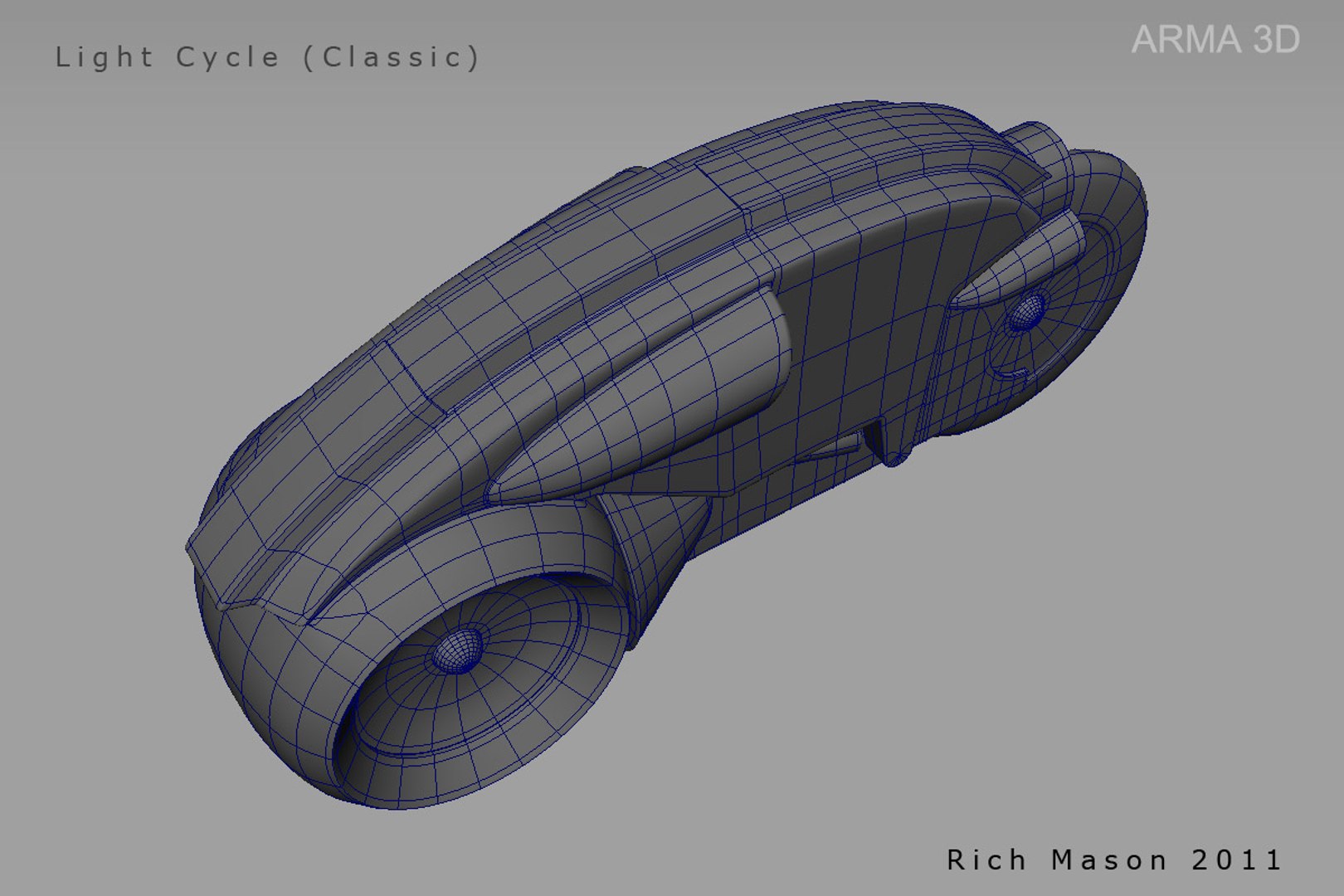Click the "Light Cycle (Classic)" title text
Image resolution: width=1344 pixels, height=896 pixels.
pos(267,57)
